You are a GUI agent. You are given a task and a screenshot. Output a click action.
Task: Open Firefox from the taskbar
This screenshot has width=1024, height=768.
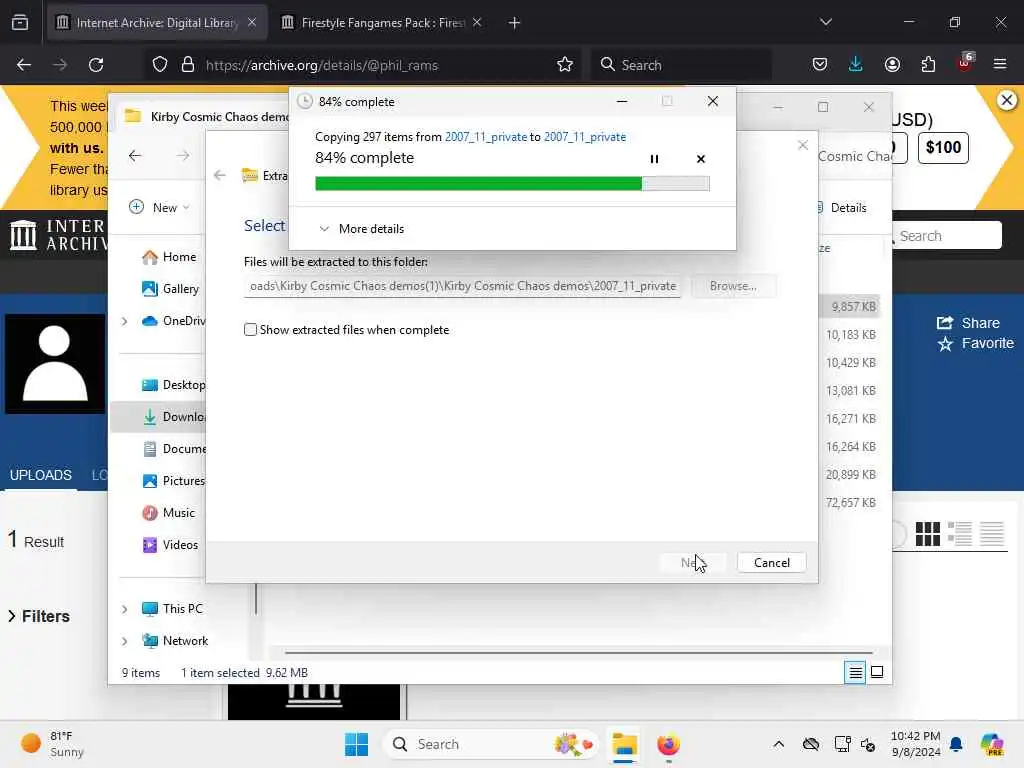(x=668, y=744)
